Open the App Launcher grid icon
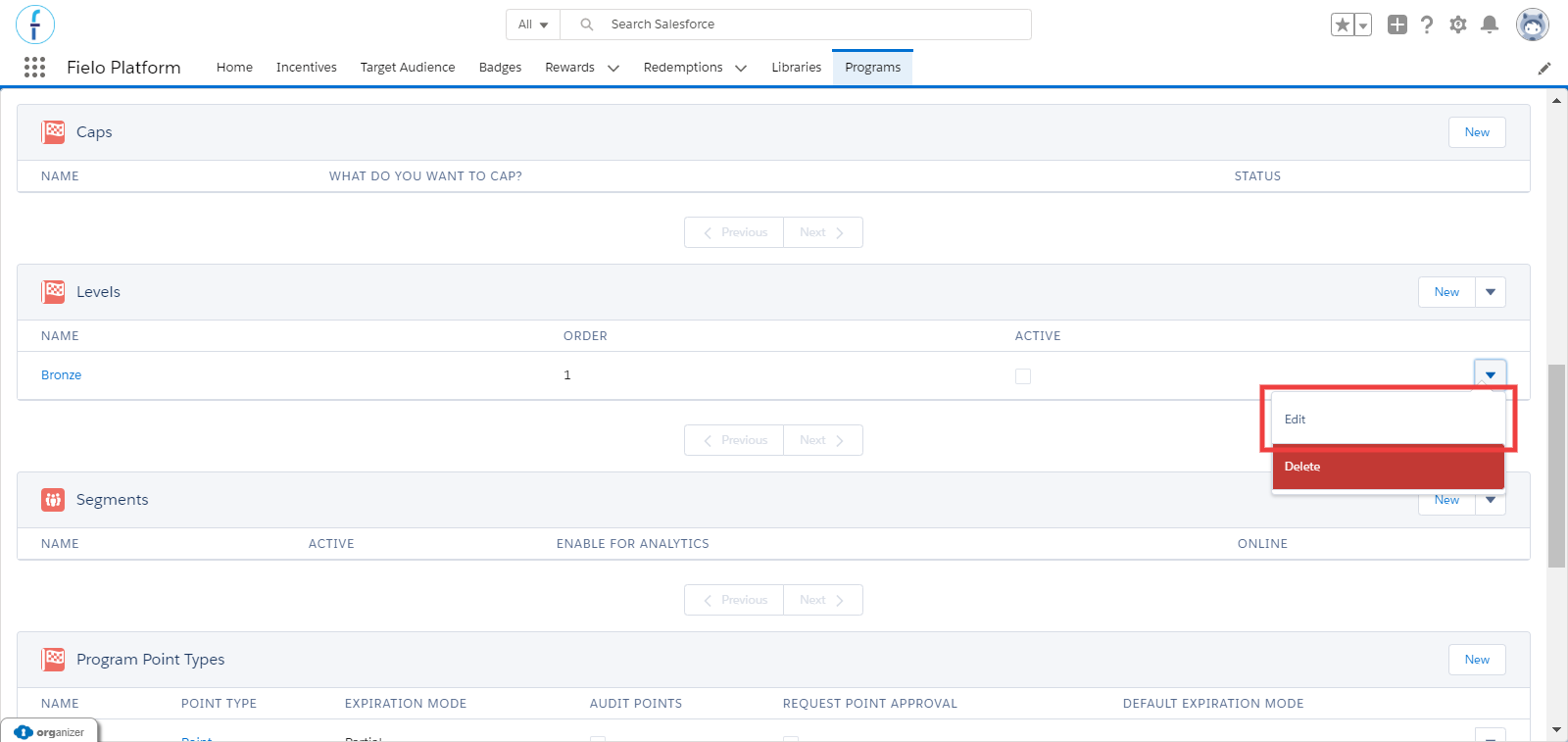Screen dimensions: 1568x742 [x=35, y=67]
